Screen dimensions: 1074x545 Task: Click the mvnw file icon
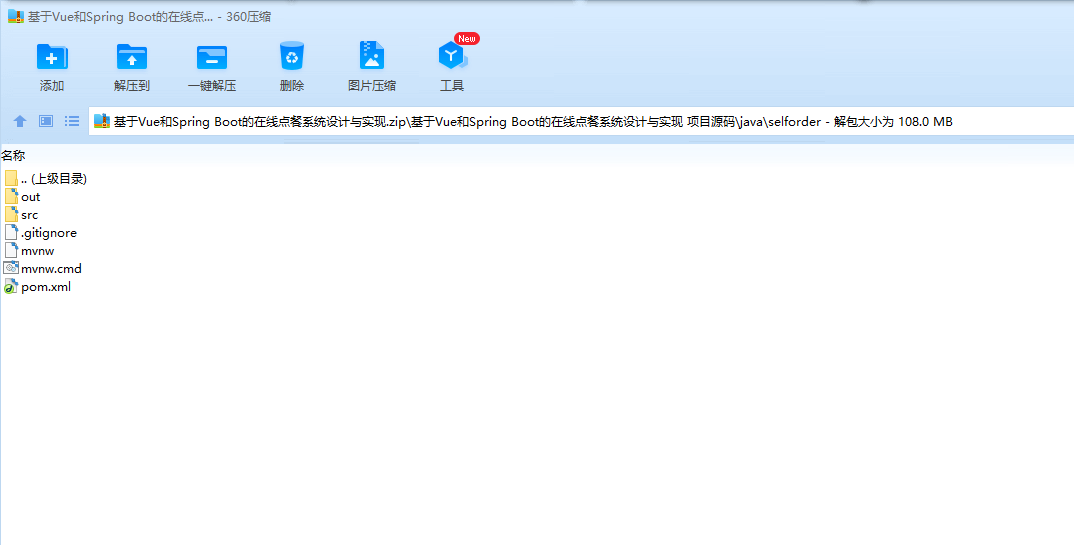point(11,251)
